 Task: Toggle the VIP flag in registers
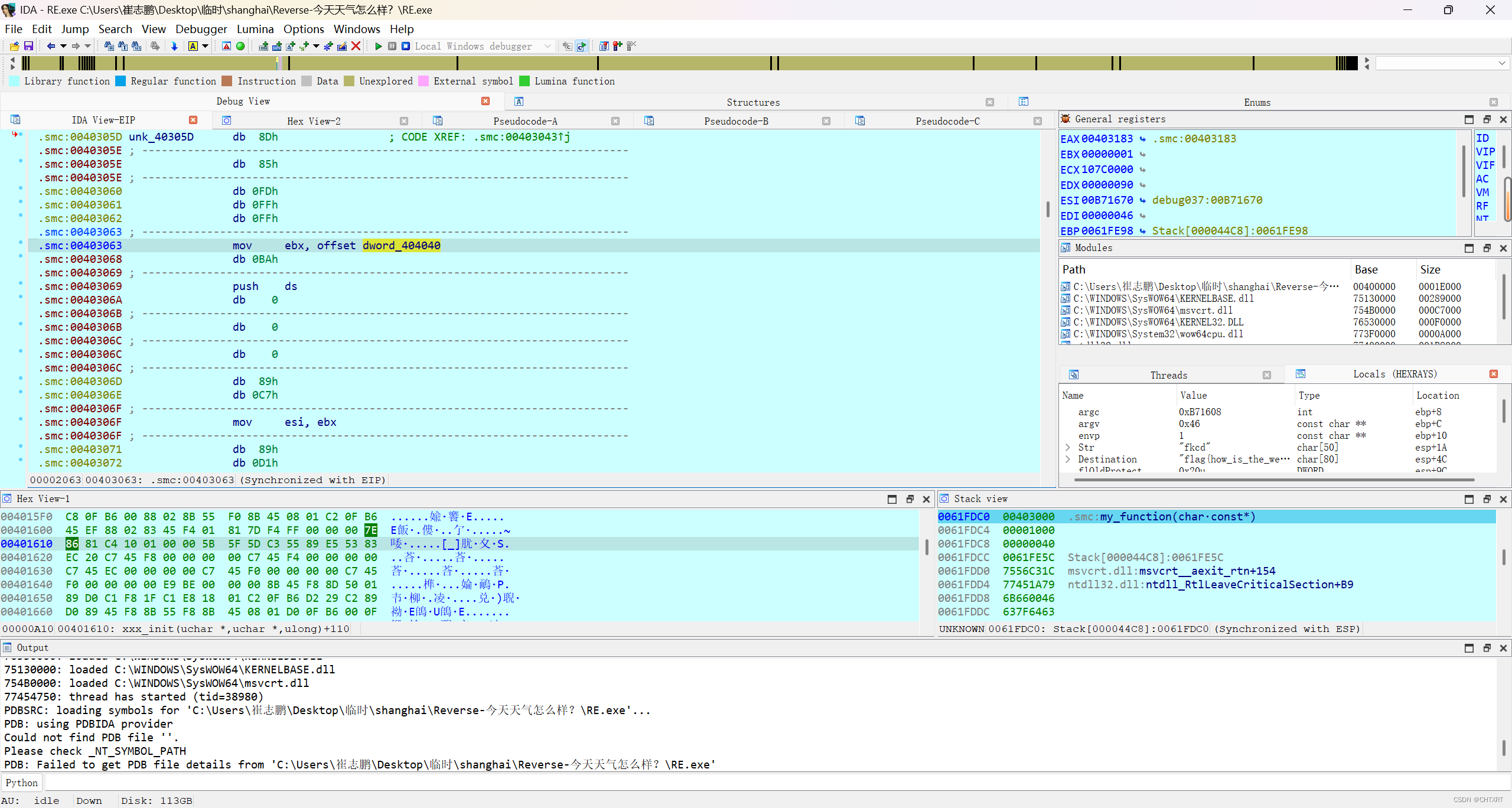pyautogui.click(x=1485, y=152)
